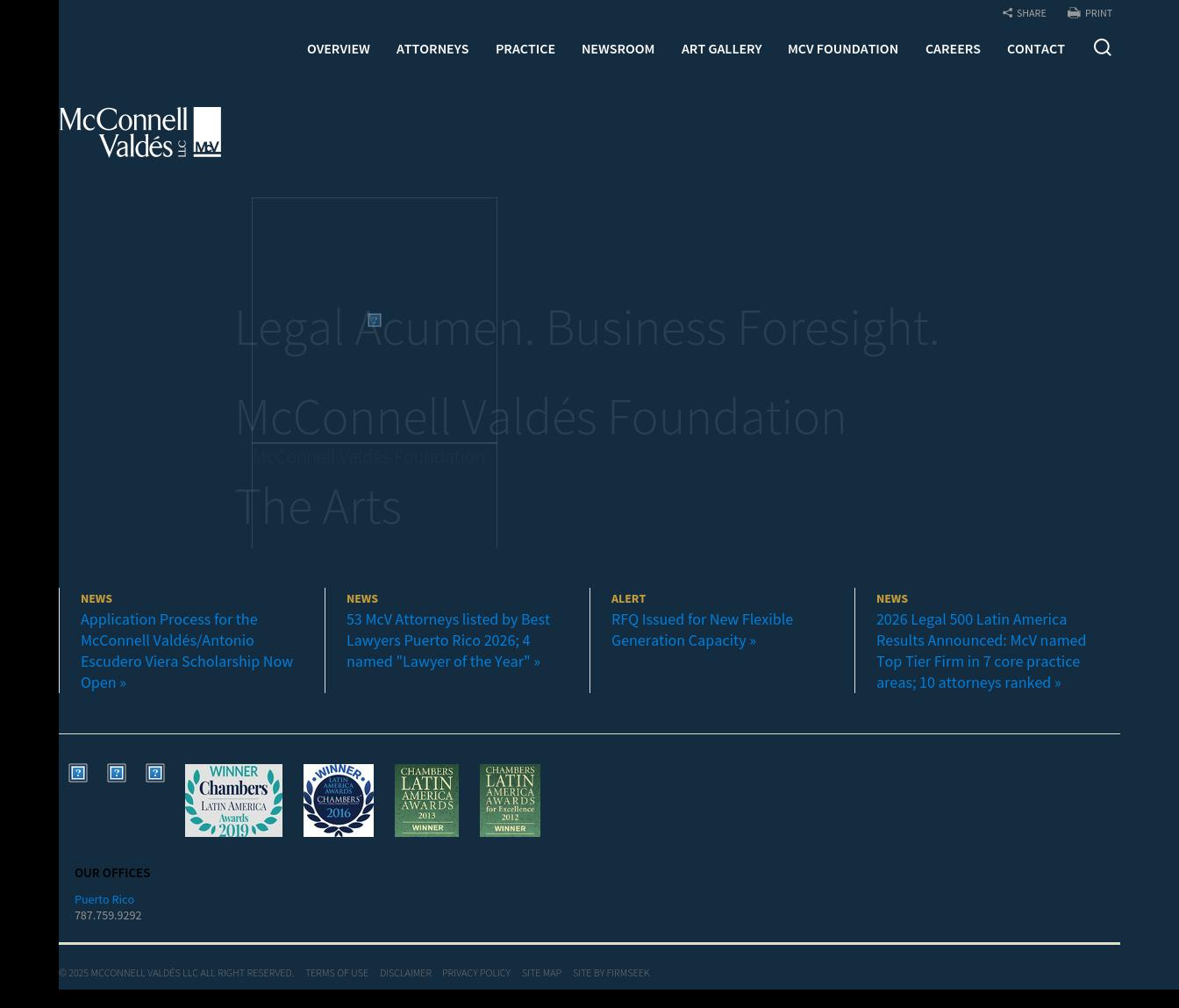The width and height of the screenshot is (1179, 1008).
Task: Go to the Attorneys menu item
Action: [432, 49]
